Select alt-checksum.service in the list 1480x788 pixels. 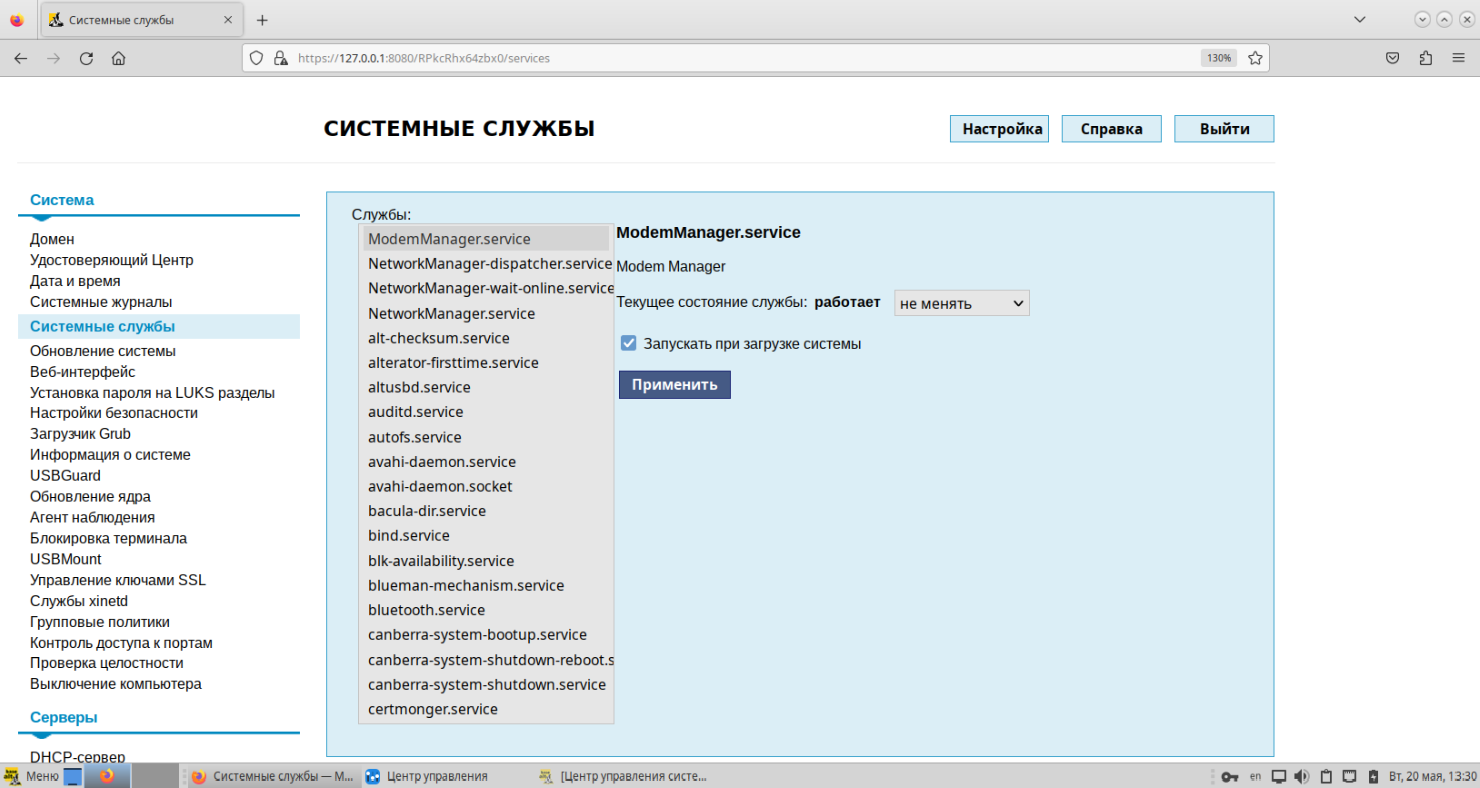[x=487, y=338]
